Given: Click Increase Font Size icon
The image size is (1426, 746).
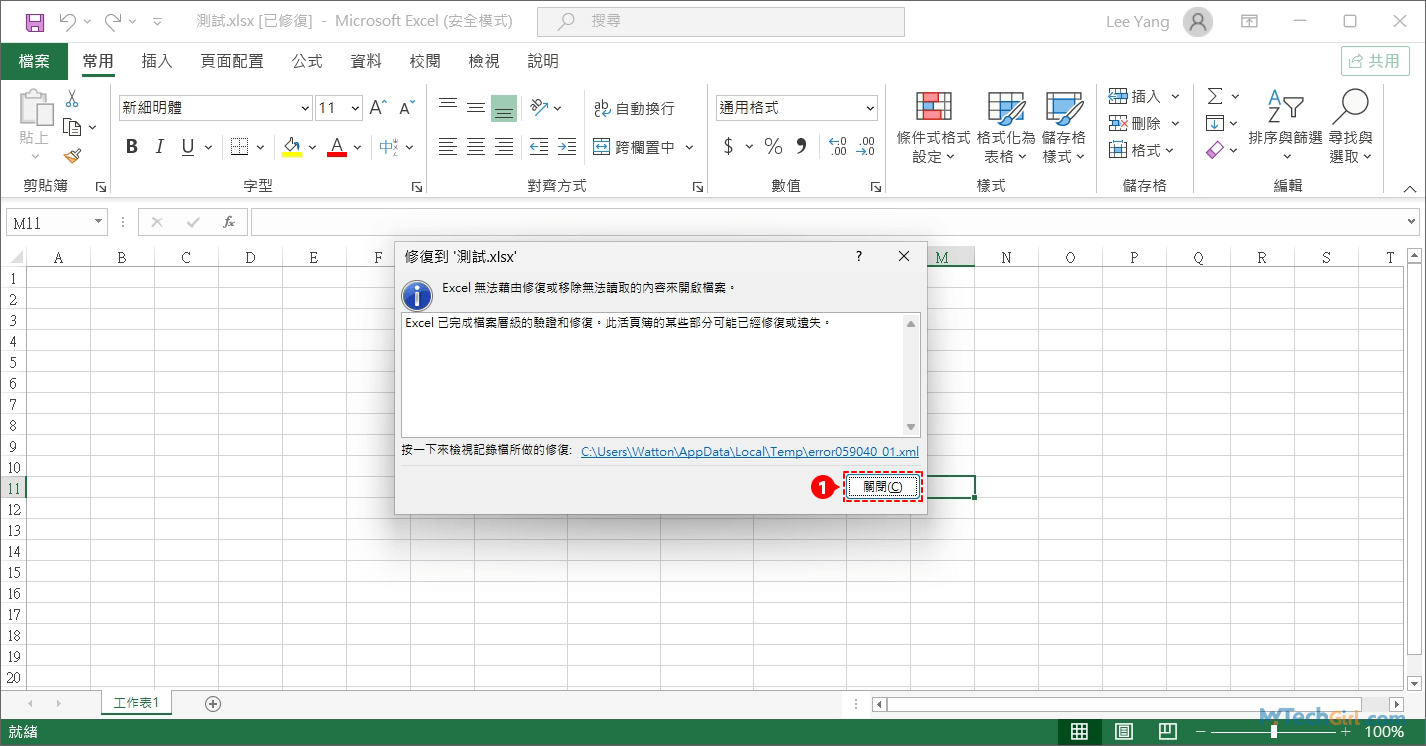Looking at the screenshot, I should point(378,108).
